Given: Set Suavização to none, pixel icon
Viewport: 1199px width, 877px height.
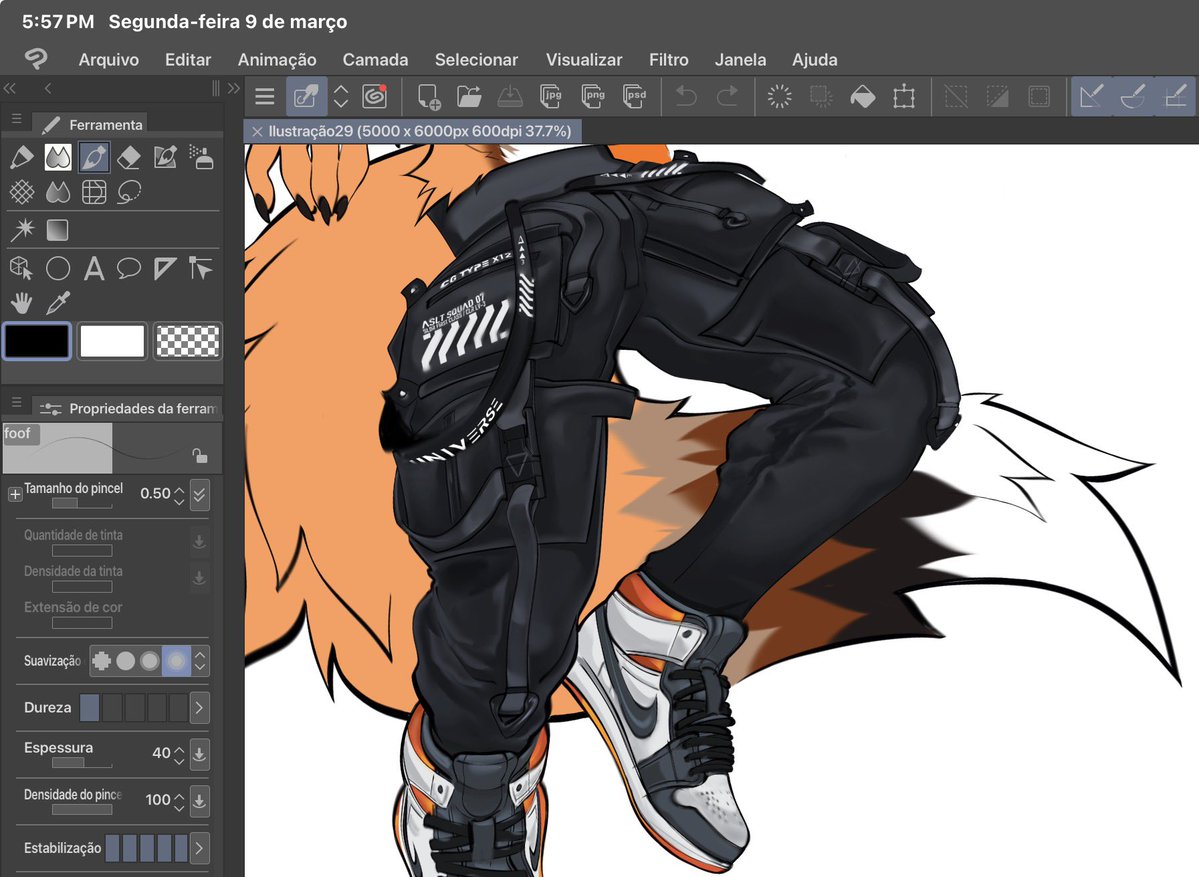Looking at the screenshot, I should 101,661.
